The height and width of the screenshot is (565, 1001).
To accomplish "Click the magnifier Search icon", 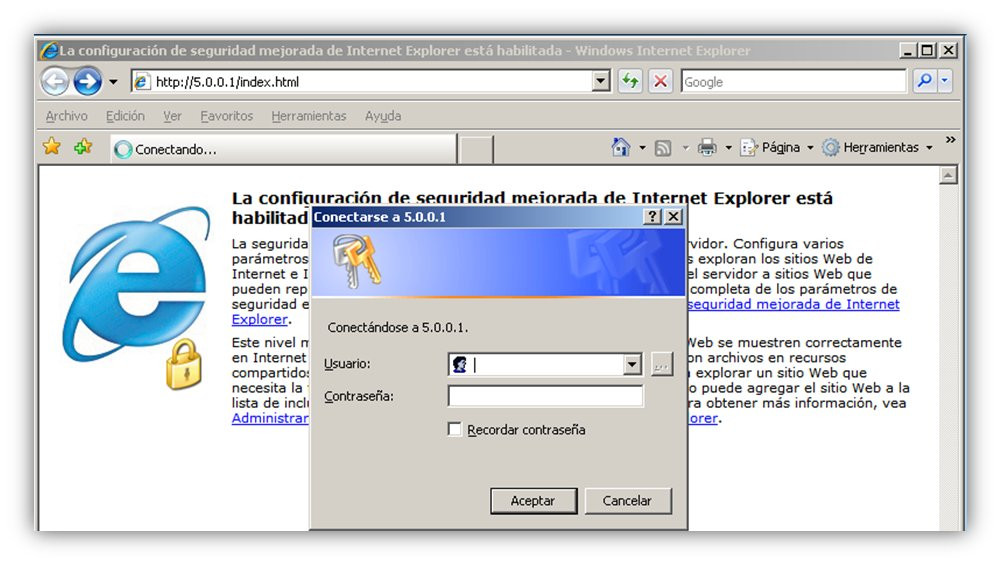I will tap(924, 82).
